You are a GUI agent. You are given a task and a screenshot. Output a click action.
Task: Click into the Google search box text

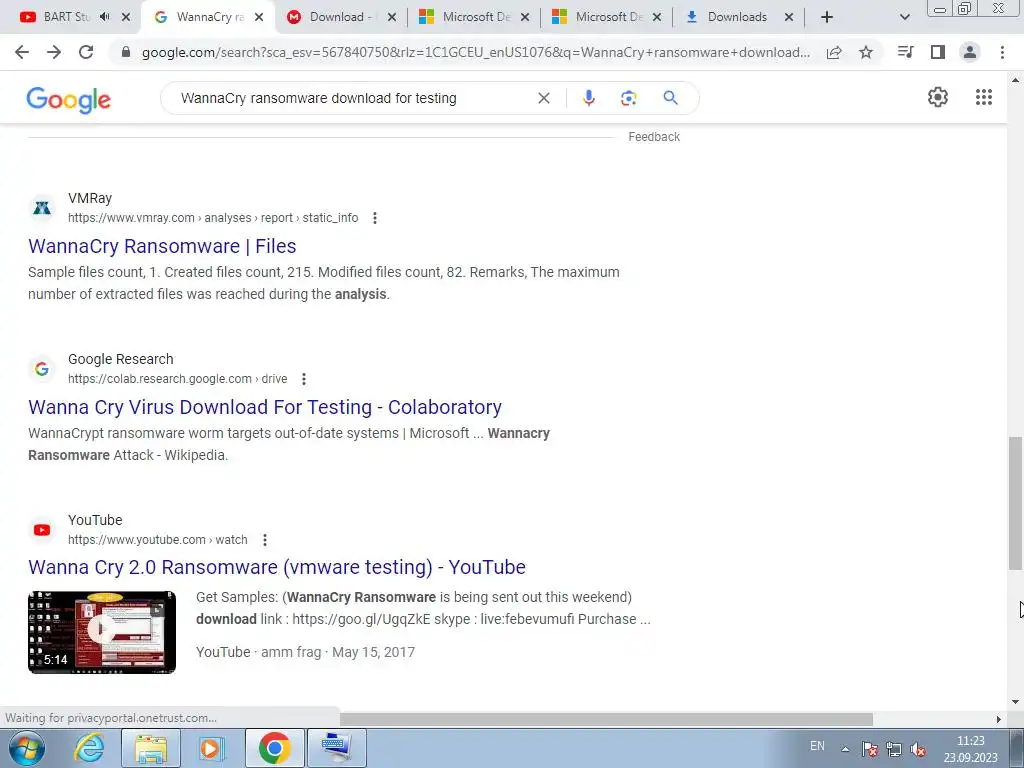click(319, 98)
